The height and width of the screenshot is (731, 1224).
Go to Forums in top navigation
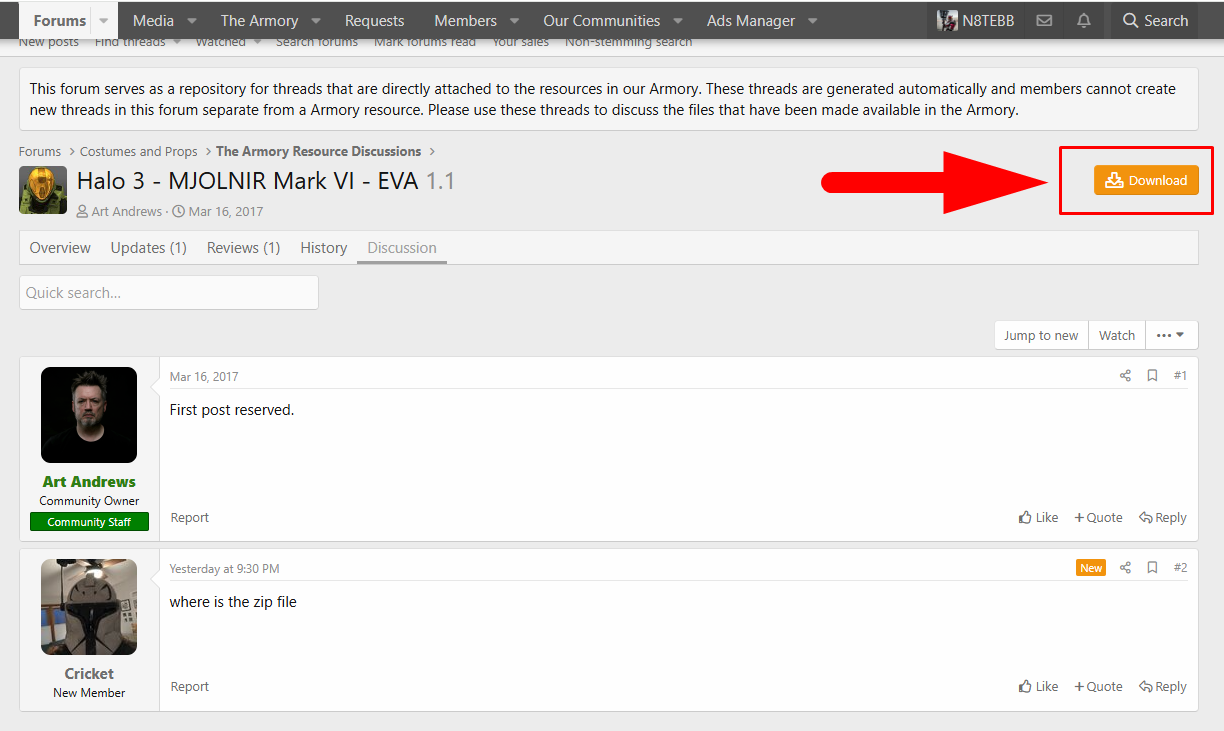click(x=60, y=20)
